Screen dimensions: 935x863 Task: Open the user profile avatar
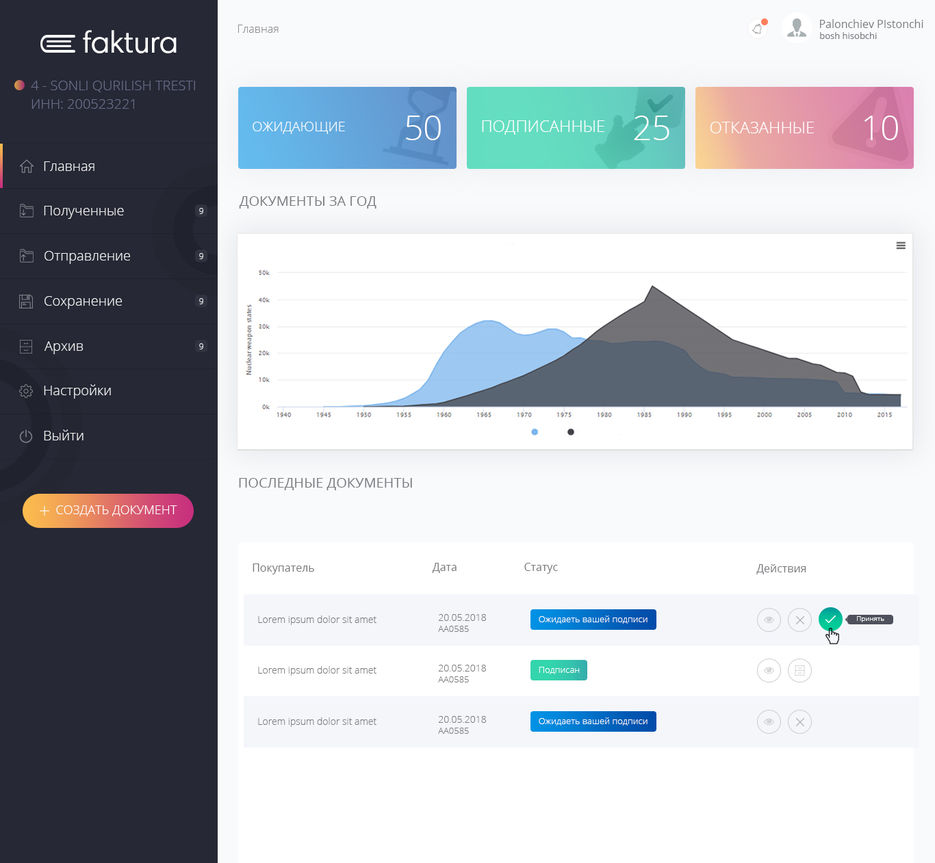click(796, 28)
